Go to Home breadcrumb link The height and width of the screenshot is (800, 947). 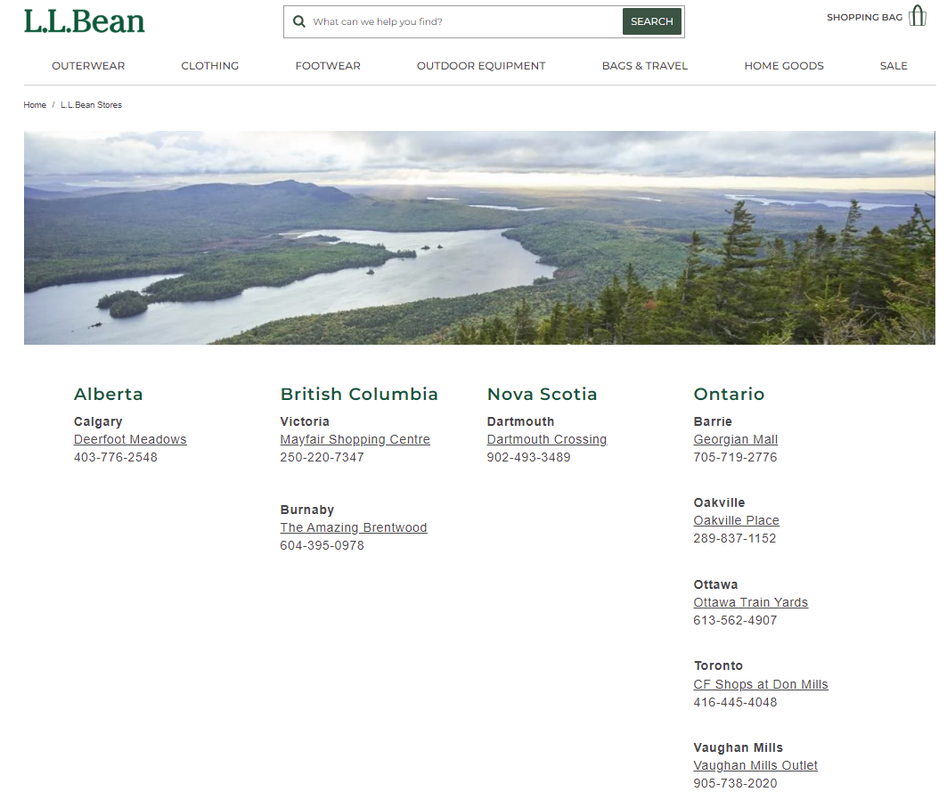[x=35, y=105]
